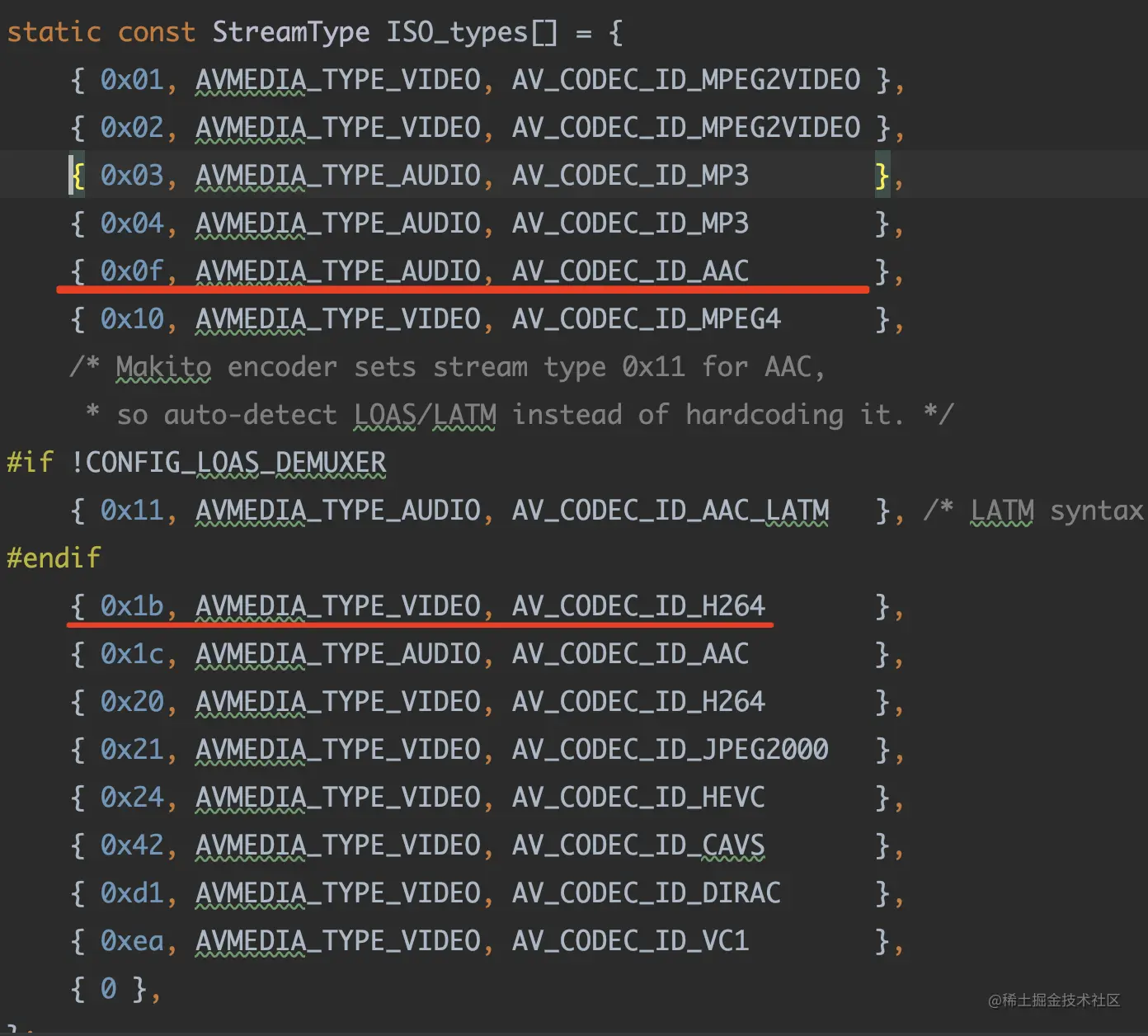Click AV_CODEC_ID_MP3 in the 0x04 row
The image size is (1148, 1036).
[631, 224]
